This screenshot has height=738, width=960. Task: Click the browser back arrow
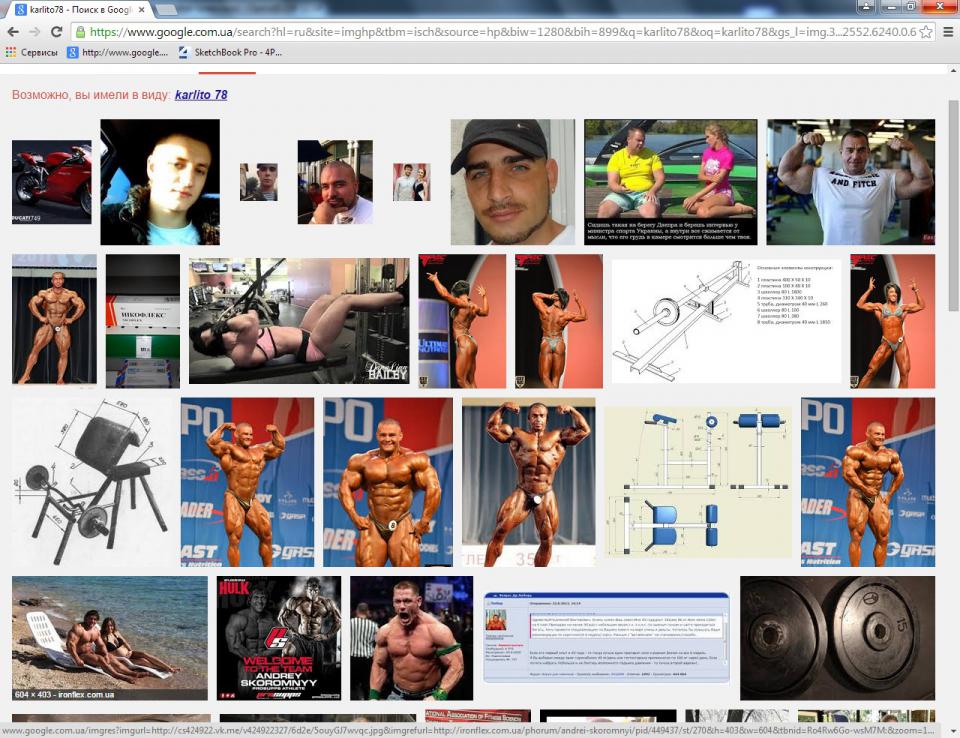(13, 32)
